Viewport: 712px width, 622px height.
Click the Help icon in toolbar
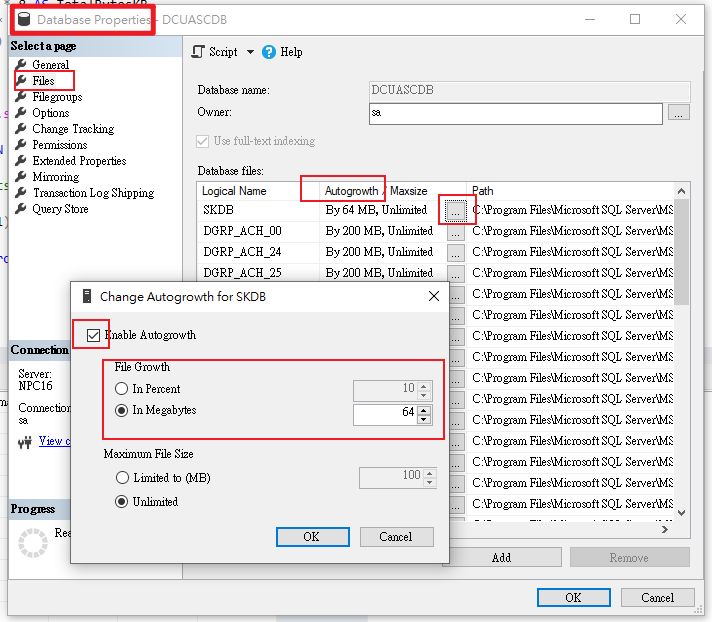pyautogui.click(x=270, y=52)
